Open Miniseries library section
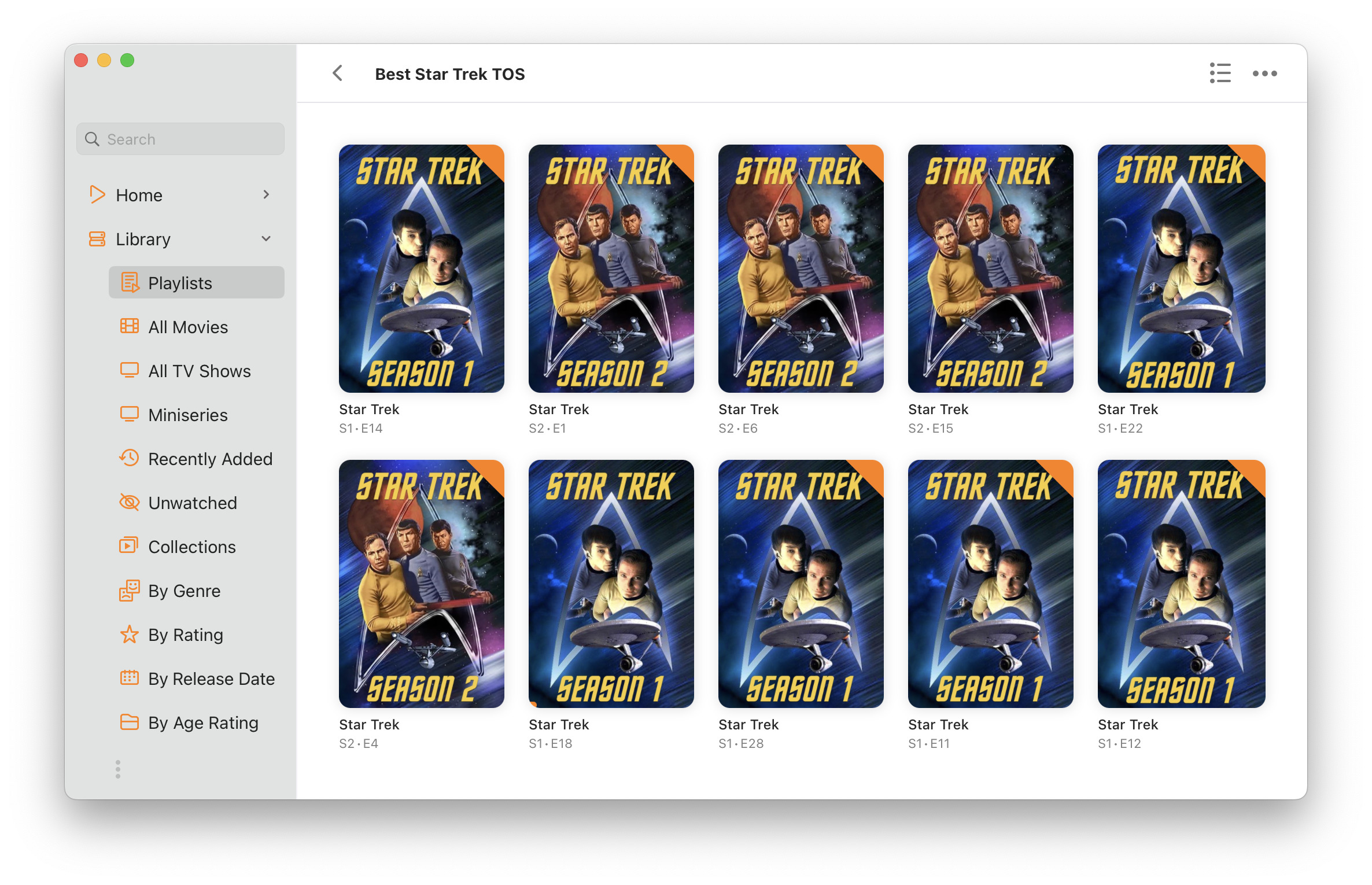The image size is (1372, 885). pyautogui.click(x=187, y=415)
